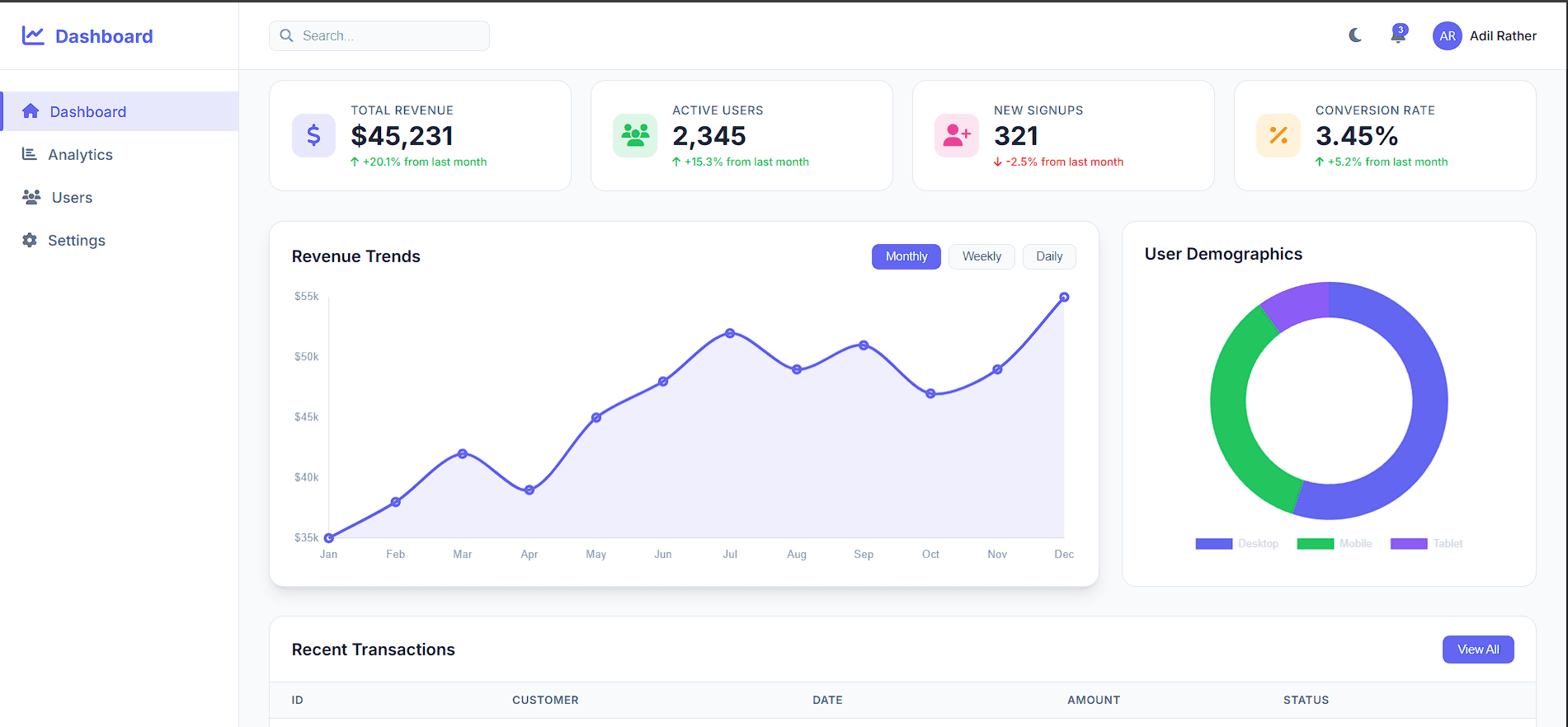Click the Analytics bar chart icon
This screenshot has height=727, width=1568.
tap(30, 154)
